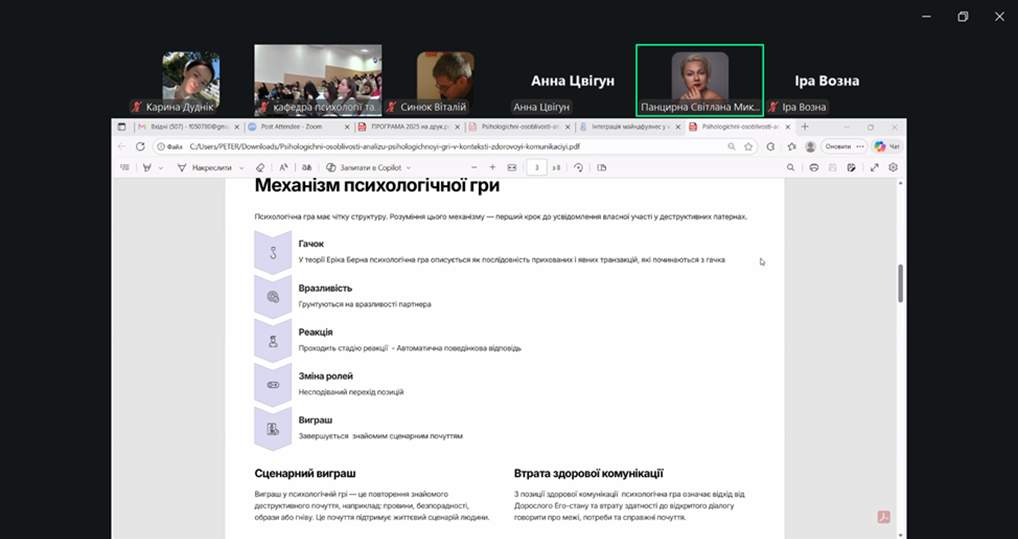Select the Erase tool in PDF toolbar
The image size is (1018, 539).
pos(260,168)
